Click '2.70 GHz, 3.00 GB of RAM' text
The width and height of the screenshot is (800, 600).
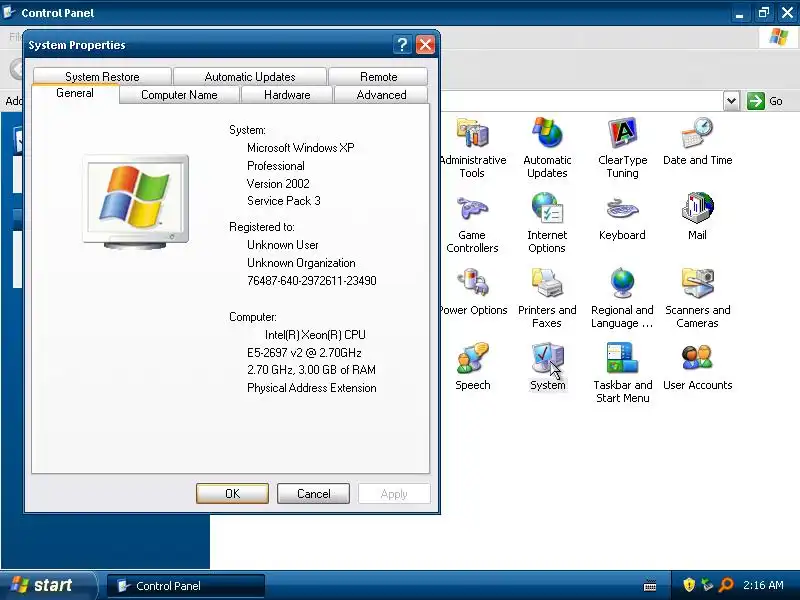point(311,370)
